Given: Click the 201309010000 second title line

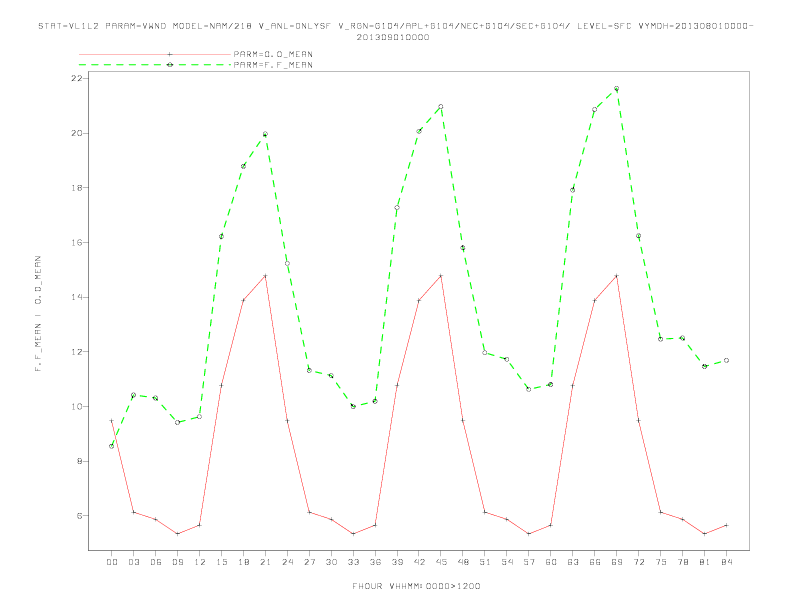Looking at the screenshot, I should pos(393,37).
